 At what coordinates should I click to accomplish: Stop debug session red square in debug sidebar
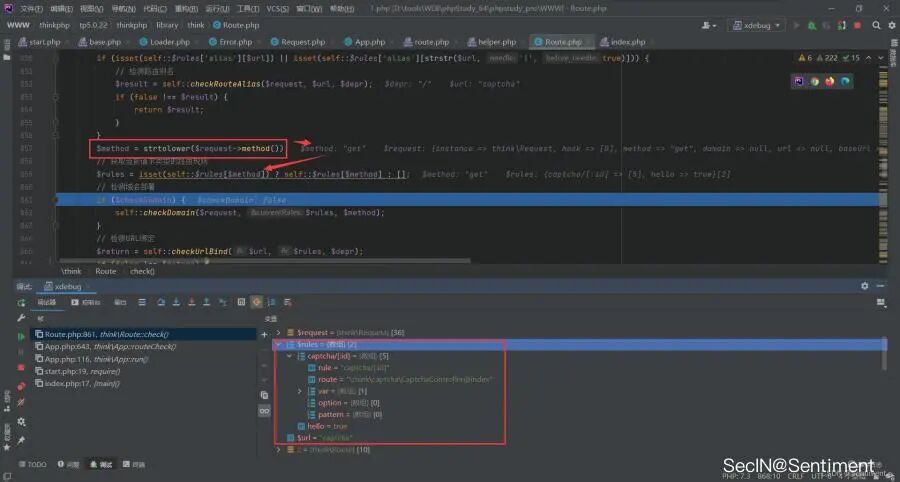[21, 367]
